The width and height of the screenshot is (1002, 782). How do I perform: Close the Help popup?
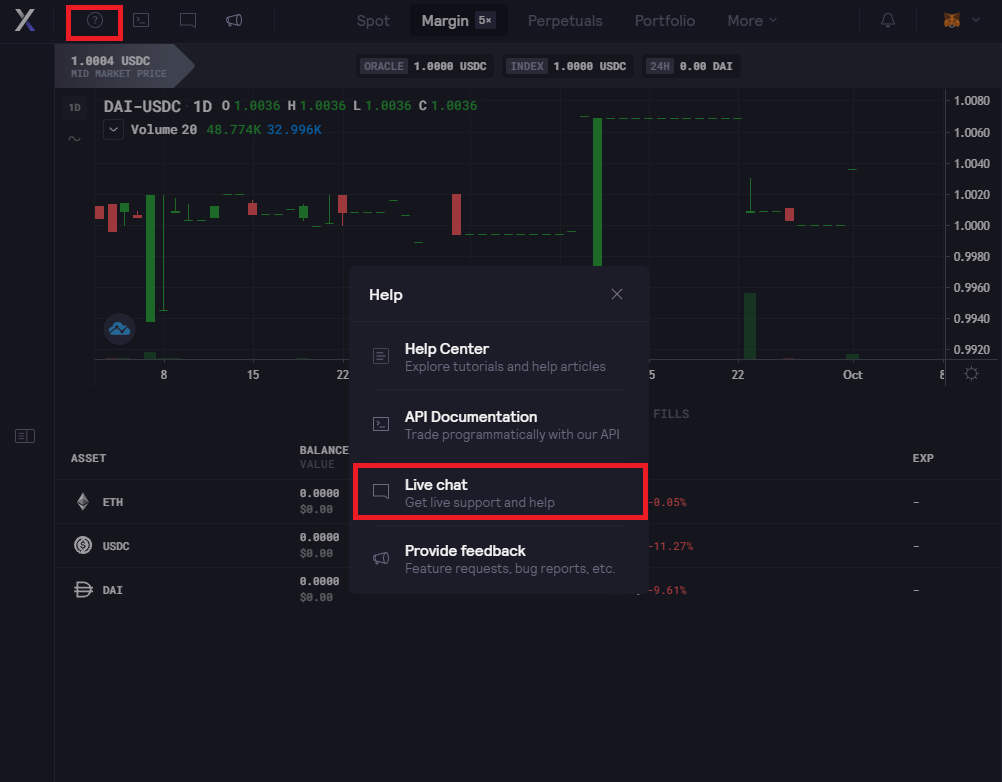[617, 294]
